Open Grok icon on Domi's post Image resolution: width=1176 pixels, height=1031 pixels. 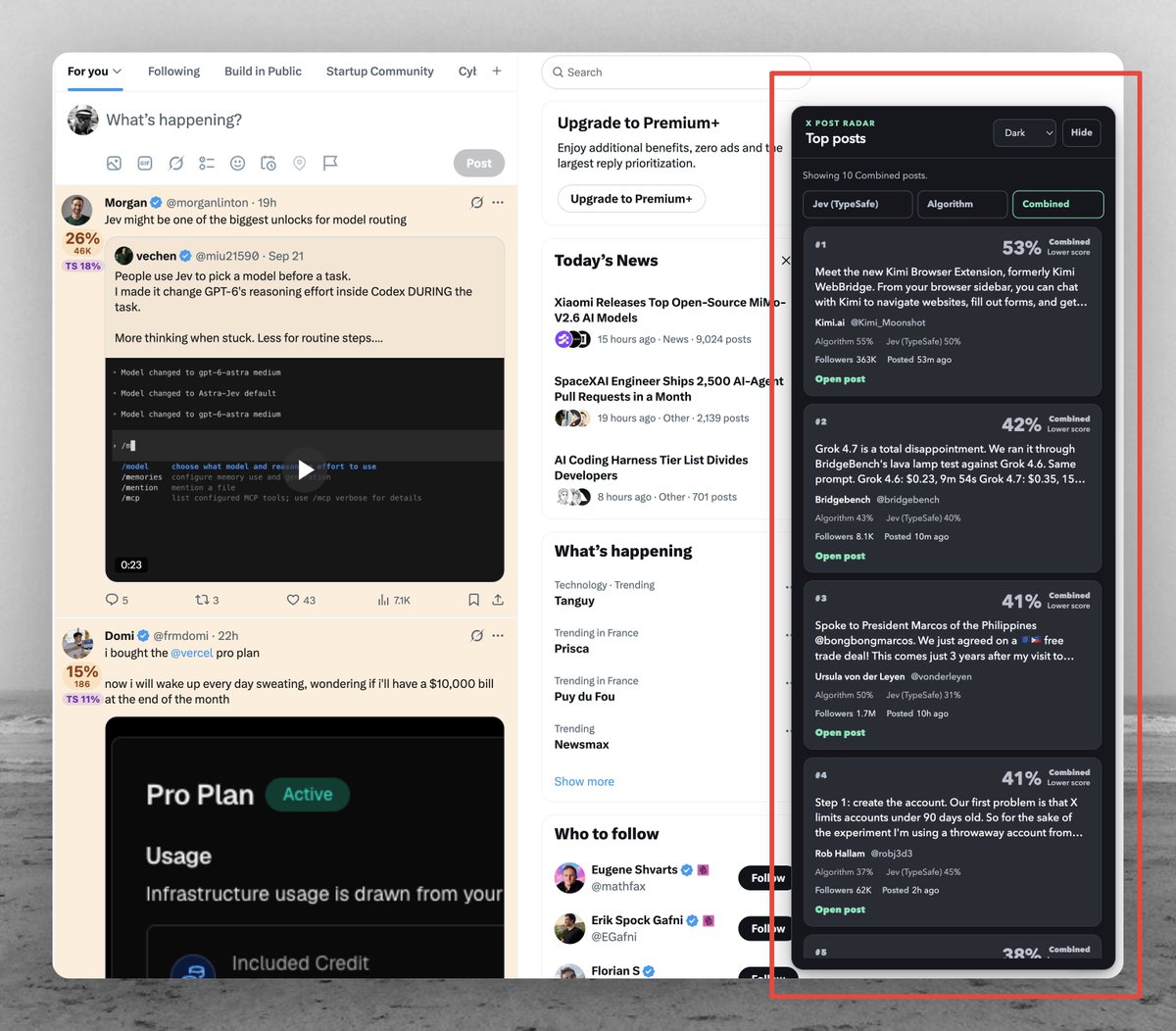click(x=476, y=636)
